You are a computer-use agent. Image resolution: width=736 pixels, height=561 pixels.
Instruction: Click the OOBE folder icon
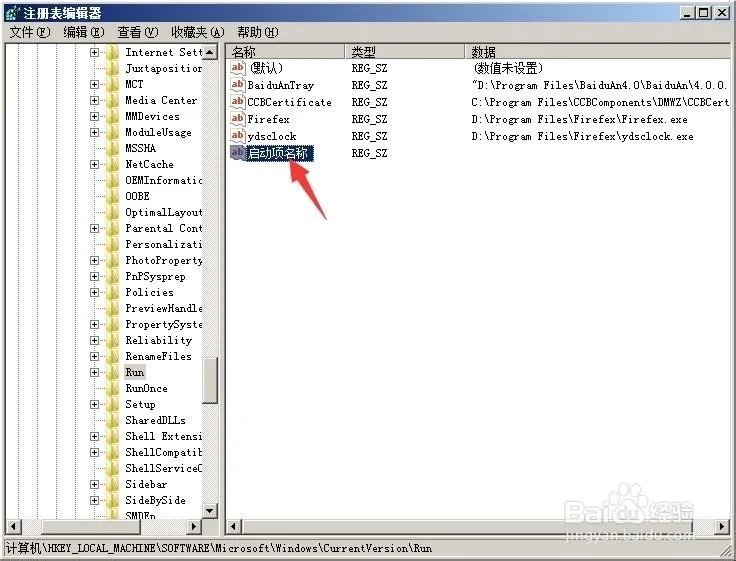113,196
